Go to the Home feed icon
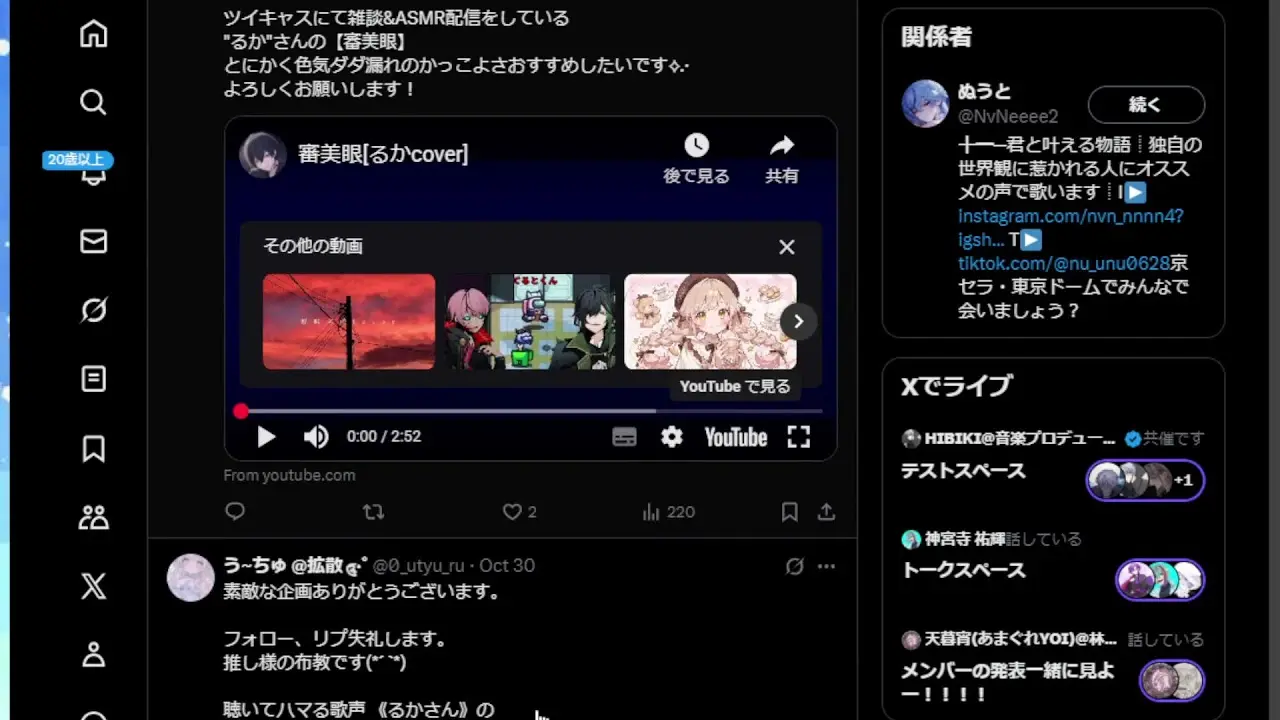Screen dimensions: 1280x720 point(93,34)
